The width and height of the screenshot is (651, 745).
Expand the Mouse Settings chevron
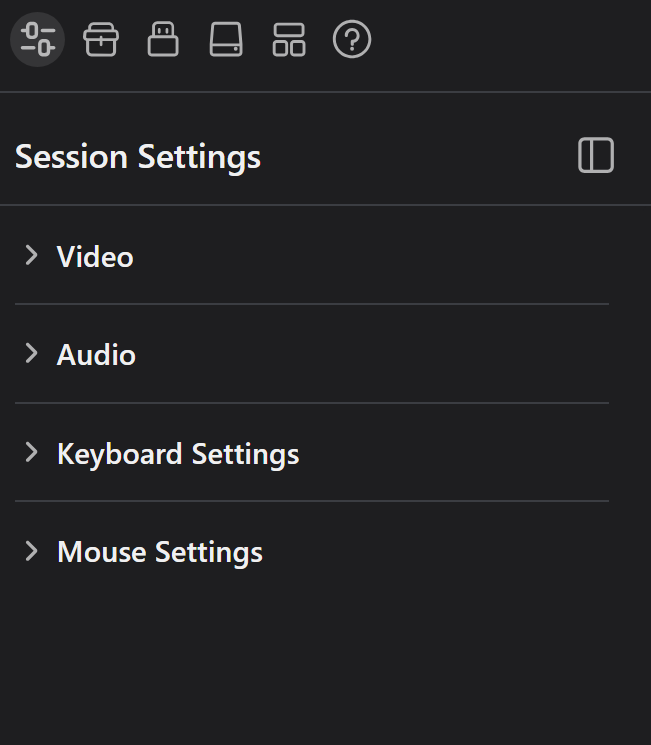click(31, 551)
